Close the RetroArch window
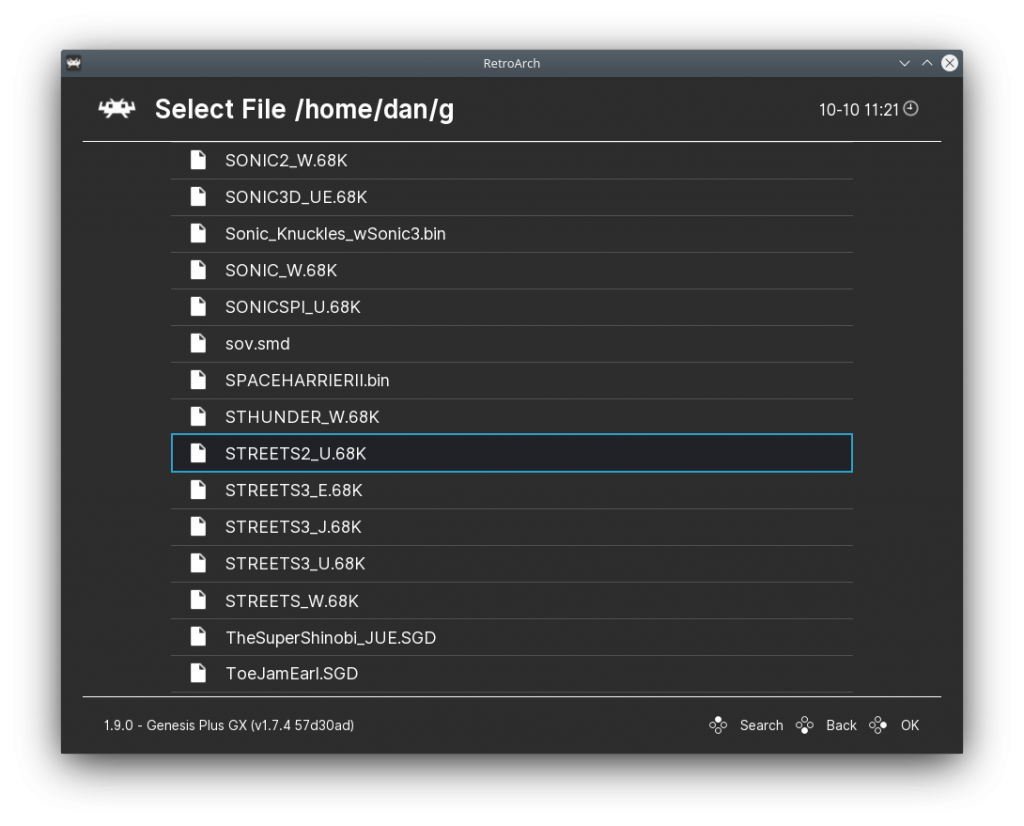Image resolution: width=1024 pixels, height=826 pixels. tap(950, 63)
